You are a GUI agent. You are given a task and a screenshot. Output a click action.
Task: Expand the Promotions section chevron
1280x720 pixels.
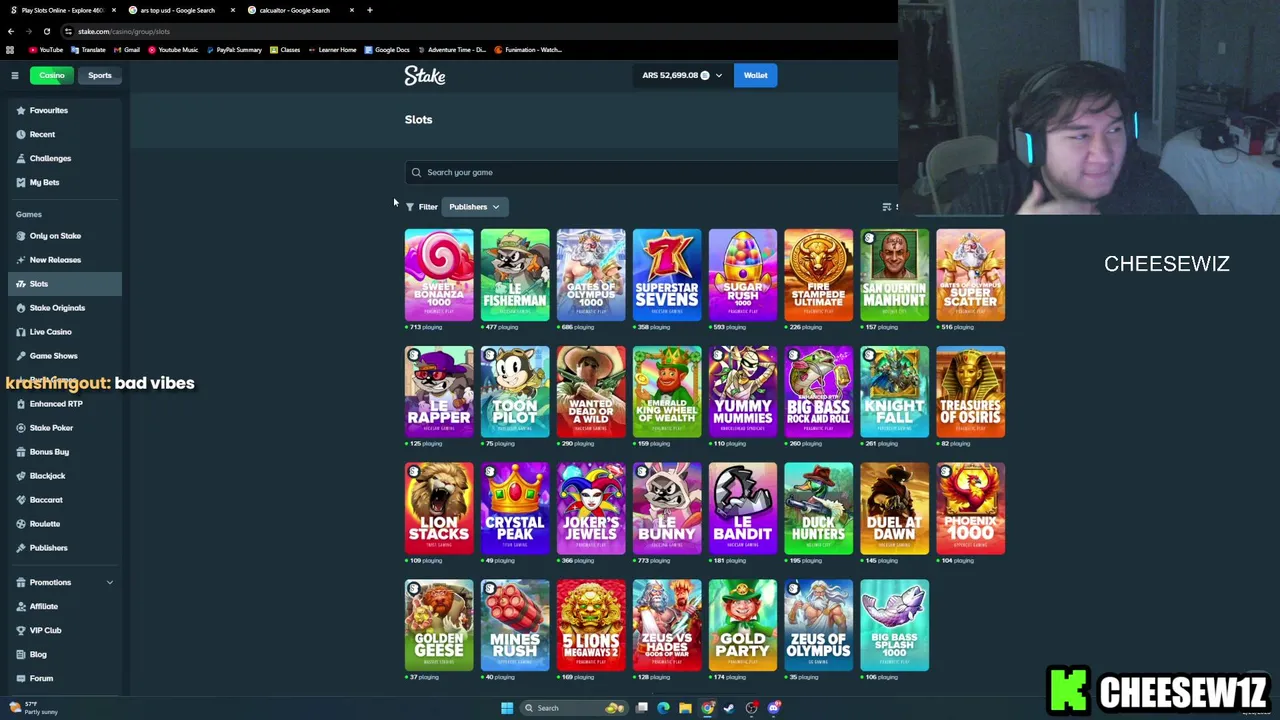click(110, 582)
